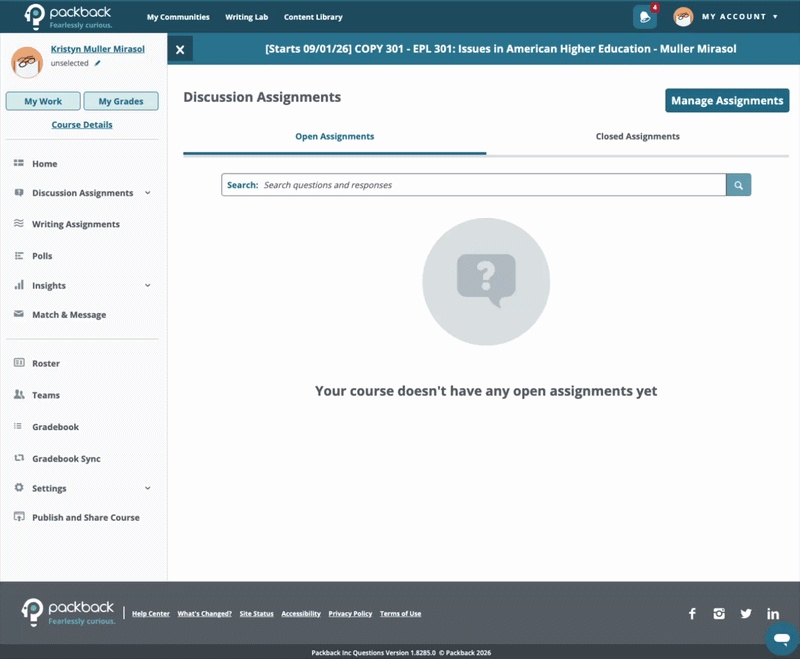Click the Kristyn profile picture in sidebar

click(27, 62)
